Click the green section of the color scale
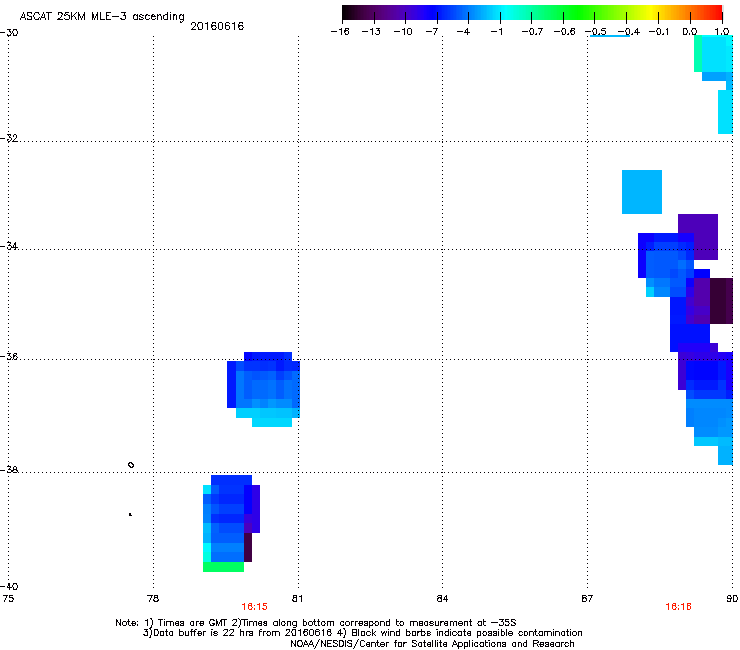This screenshot has height=650, width=740. tap(580, 13)
